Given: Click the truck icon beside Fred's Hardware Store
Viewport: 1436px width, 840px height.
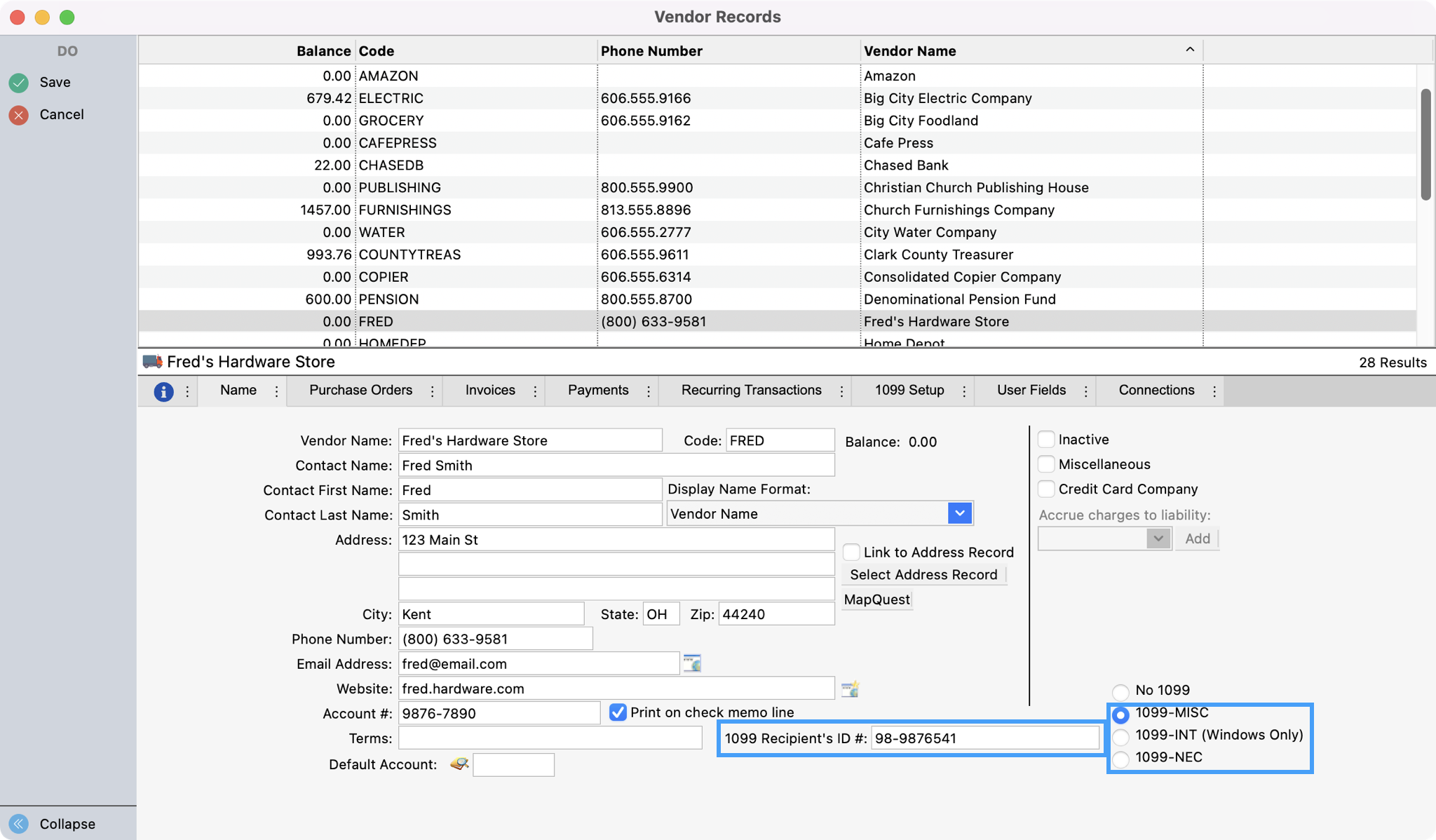Looking at the screenshot, I should (152, 362).
